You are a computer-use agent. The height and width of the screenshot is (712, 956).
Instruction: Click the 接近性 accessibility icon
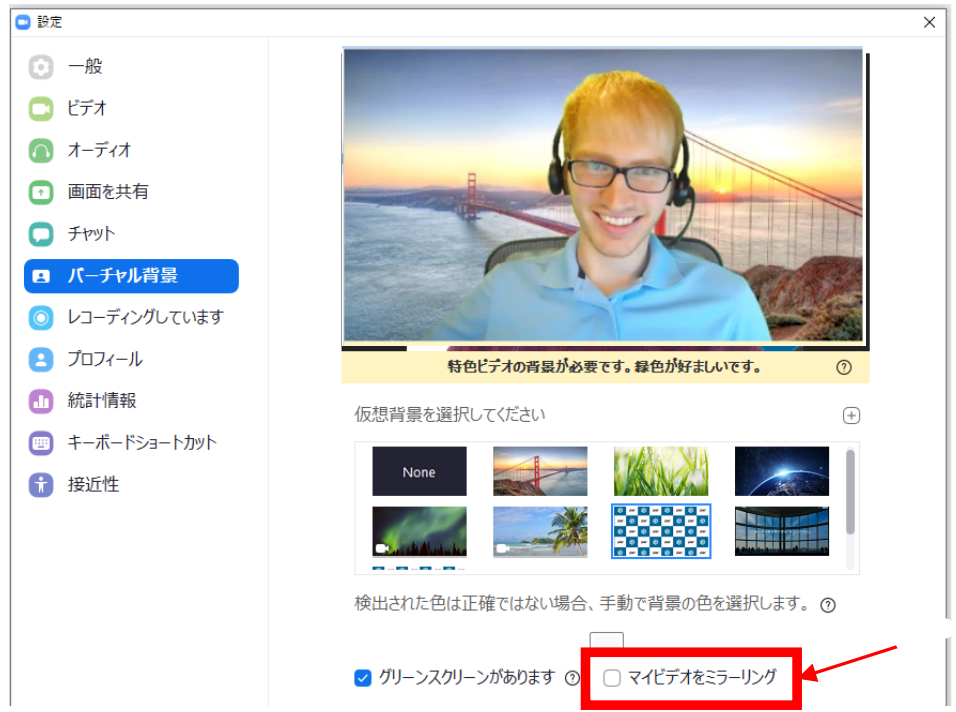tap(41, 485)
